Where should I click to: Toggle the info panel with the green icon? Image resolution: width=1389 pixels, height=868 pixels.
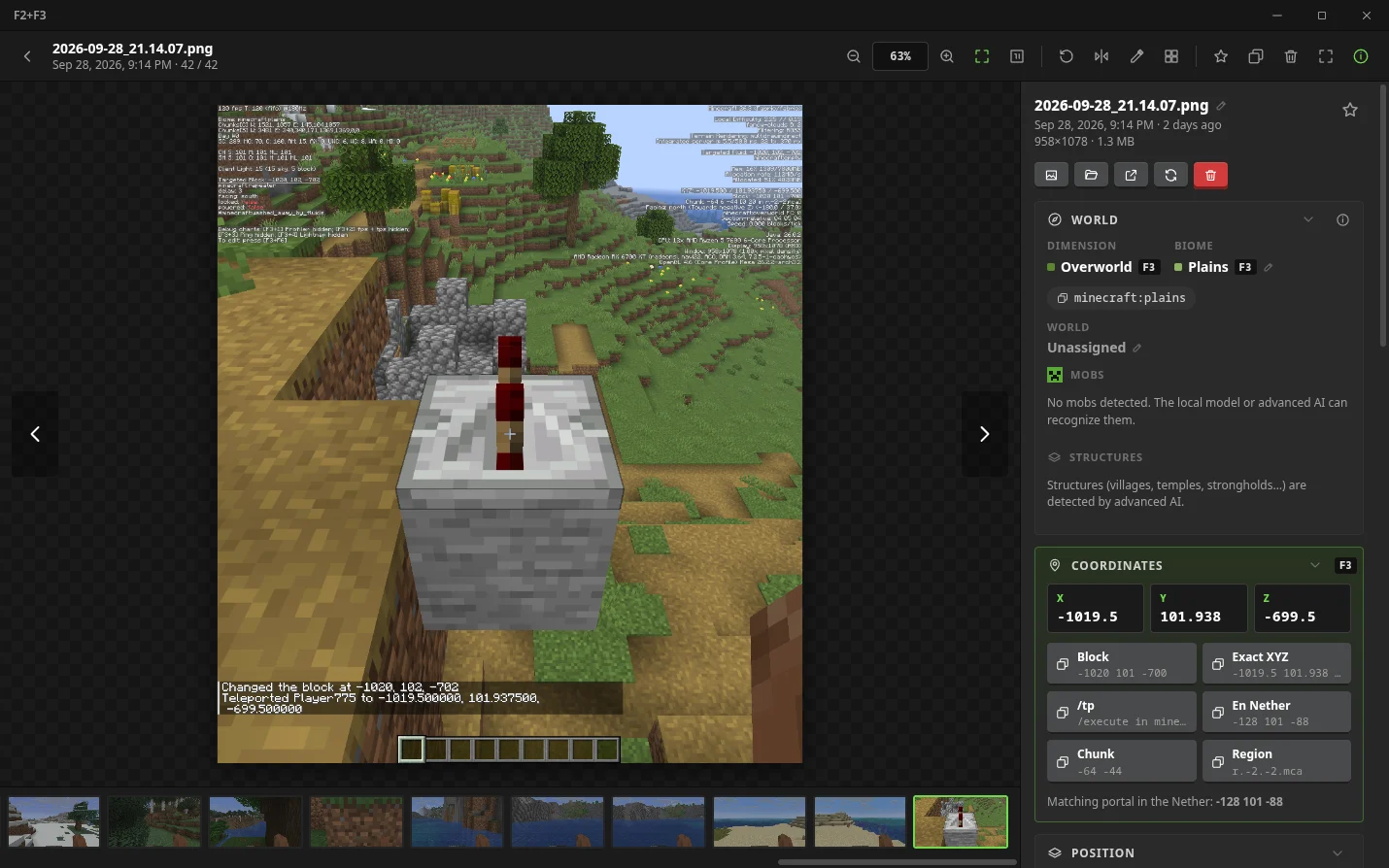[1360, 56]
